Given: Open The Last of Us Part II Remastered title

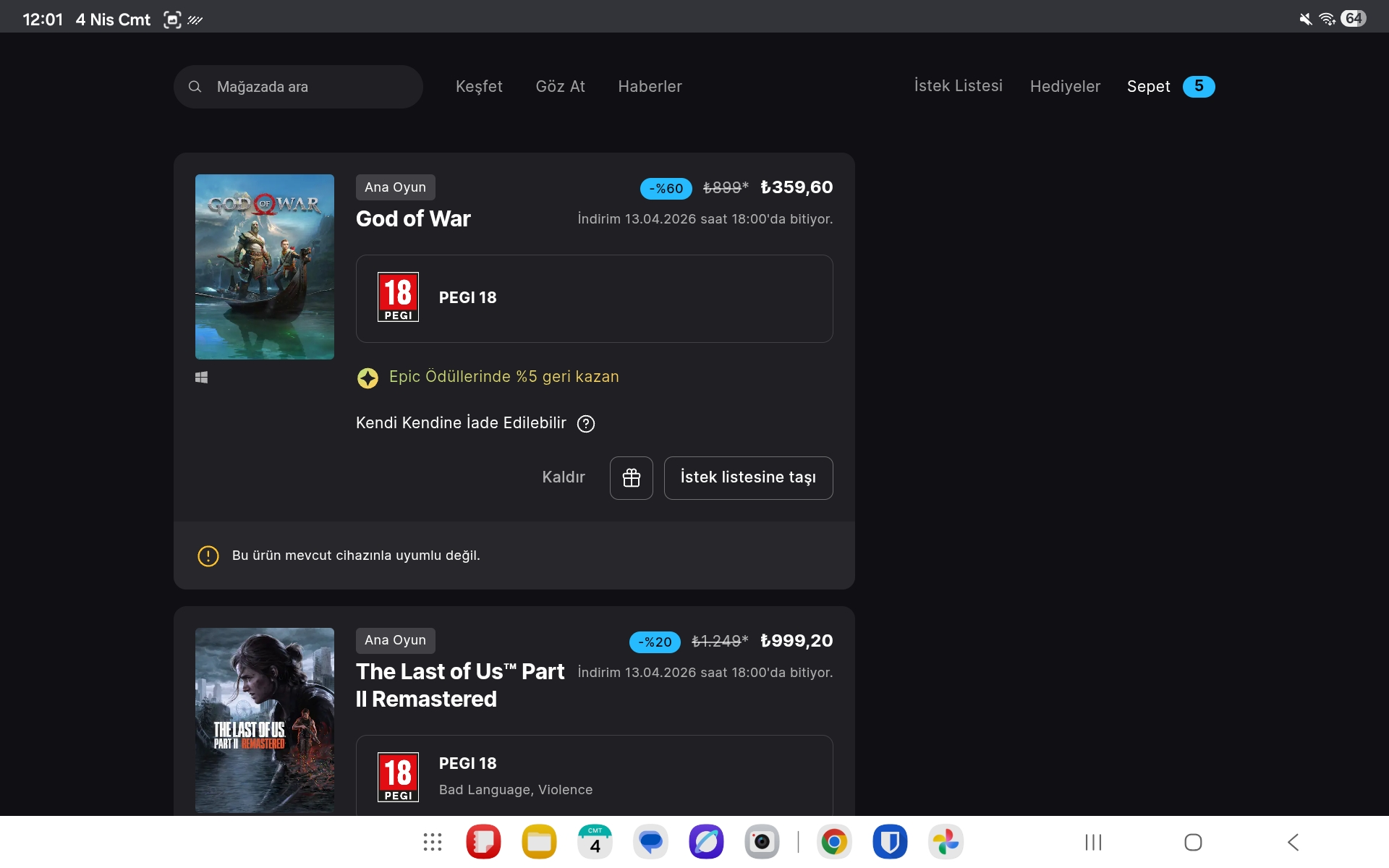Looking at the screenshot, I should [x=462, y=685].
